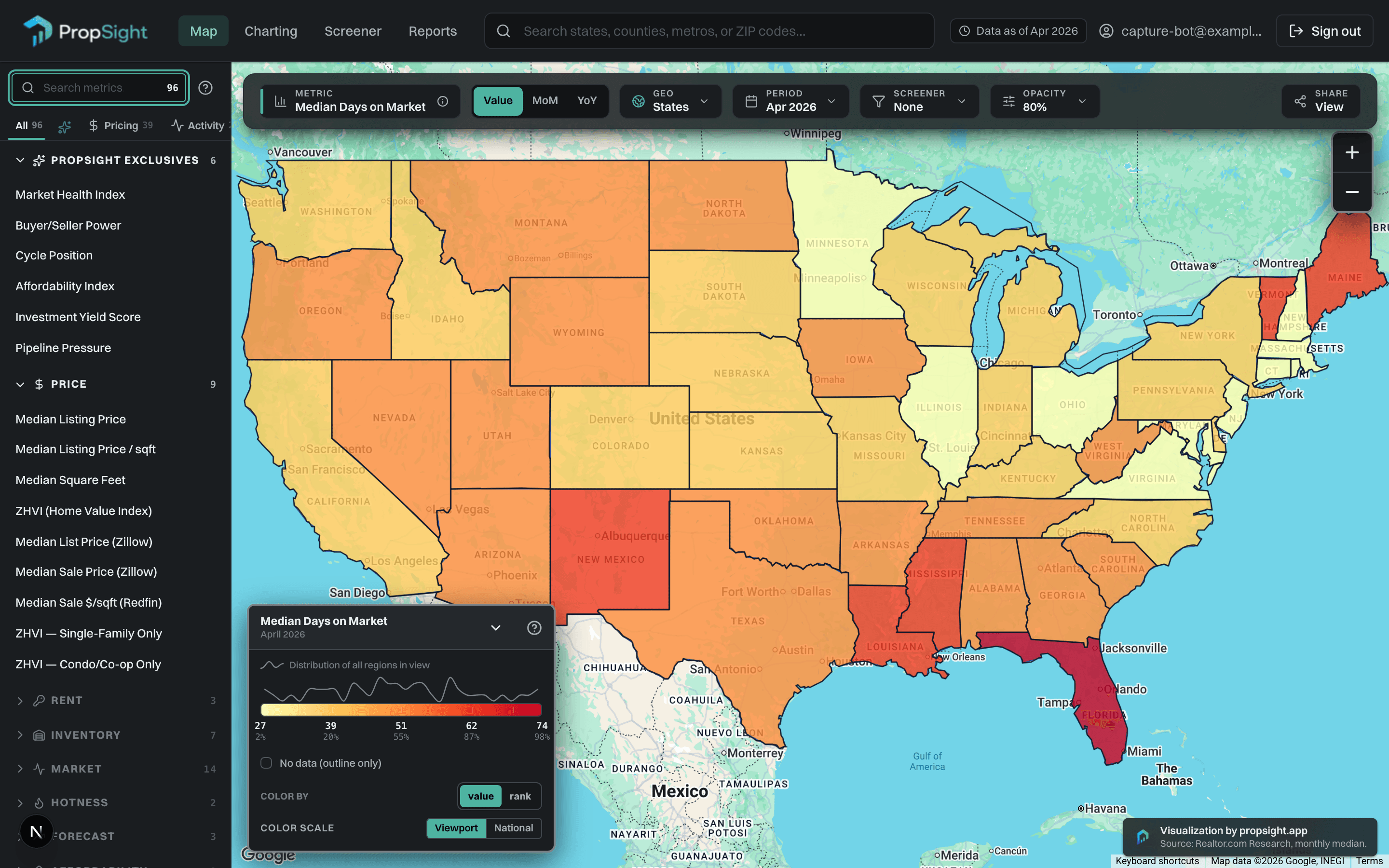Click the distribution line chart icon in legend
The height and width of the screenshot is (868, 1389).
click(x=272, y=665)
